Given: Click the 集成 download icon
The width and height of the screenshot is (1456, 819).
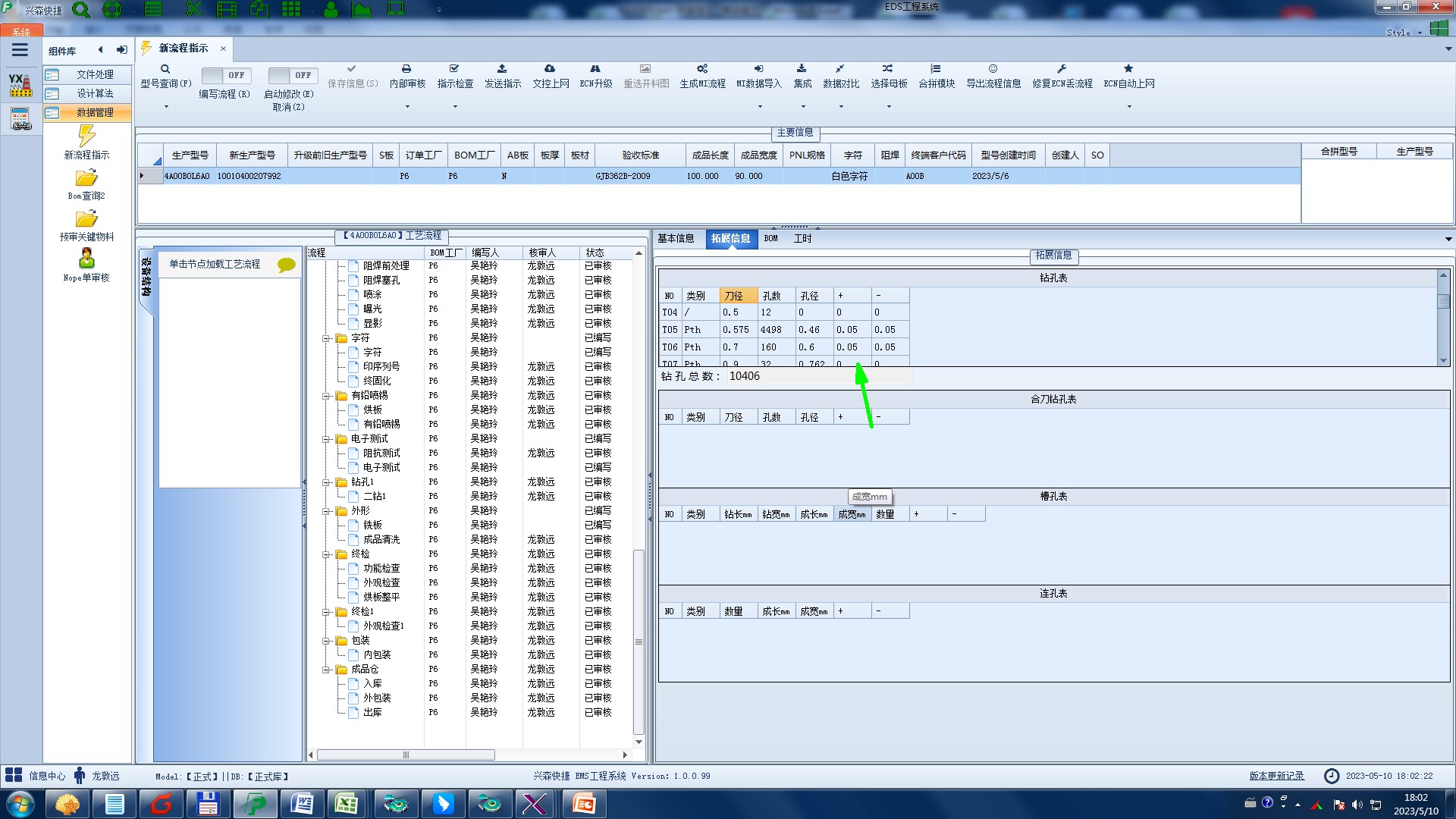Looking at the screenshot, I should pos(802,69).
